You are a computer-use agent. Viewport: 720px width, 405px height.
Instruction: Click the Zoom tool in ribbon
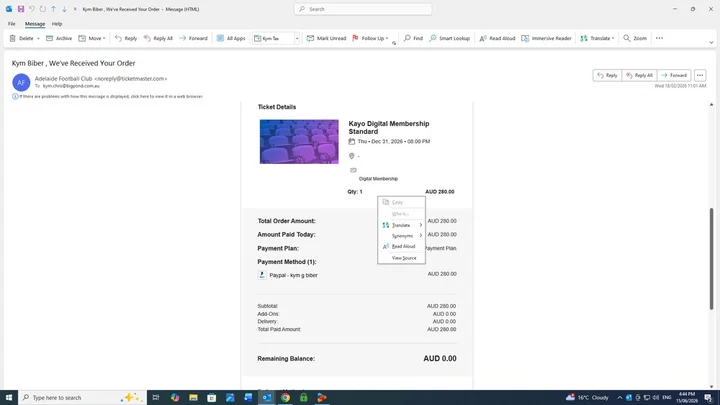coord(635,38)
